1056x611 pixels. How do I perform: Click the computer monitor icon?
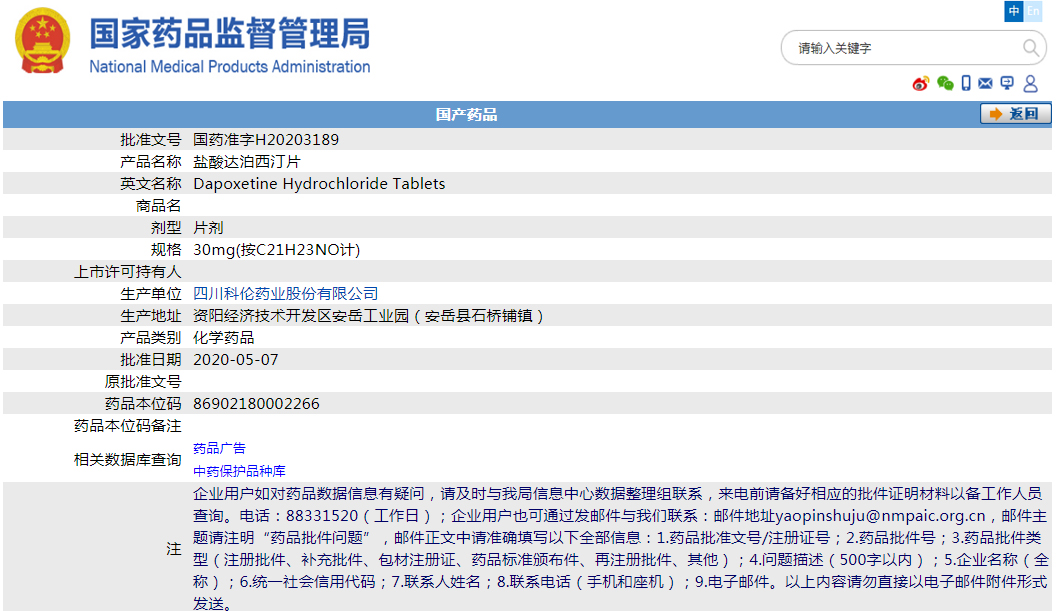click(x=1007, y=84)
